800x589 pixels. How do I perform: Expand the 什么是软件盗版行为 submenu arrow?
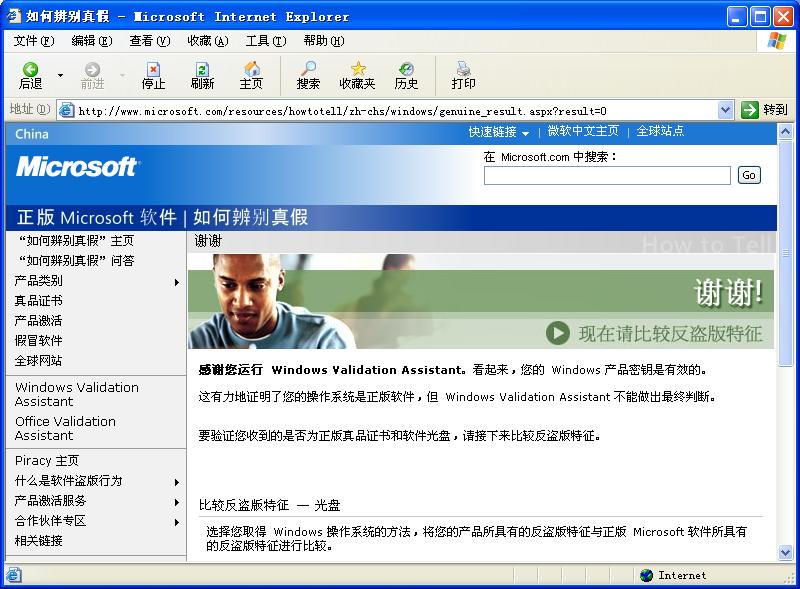177,482
